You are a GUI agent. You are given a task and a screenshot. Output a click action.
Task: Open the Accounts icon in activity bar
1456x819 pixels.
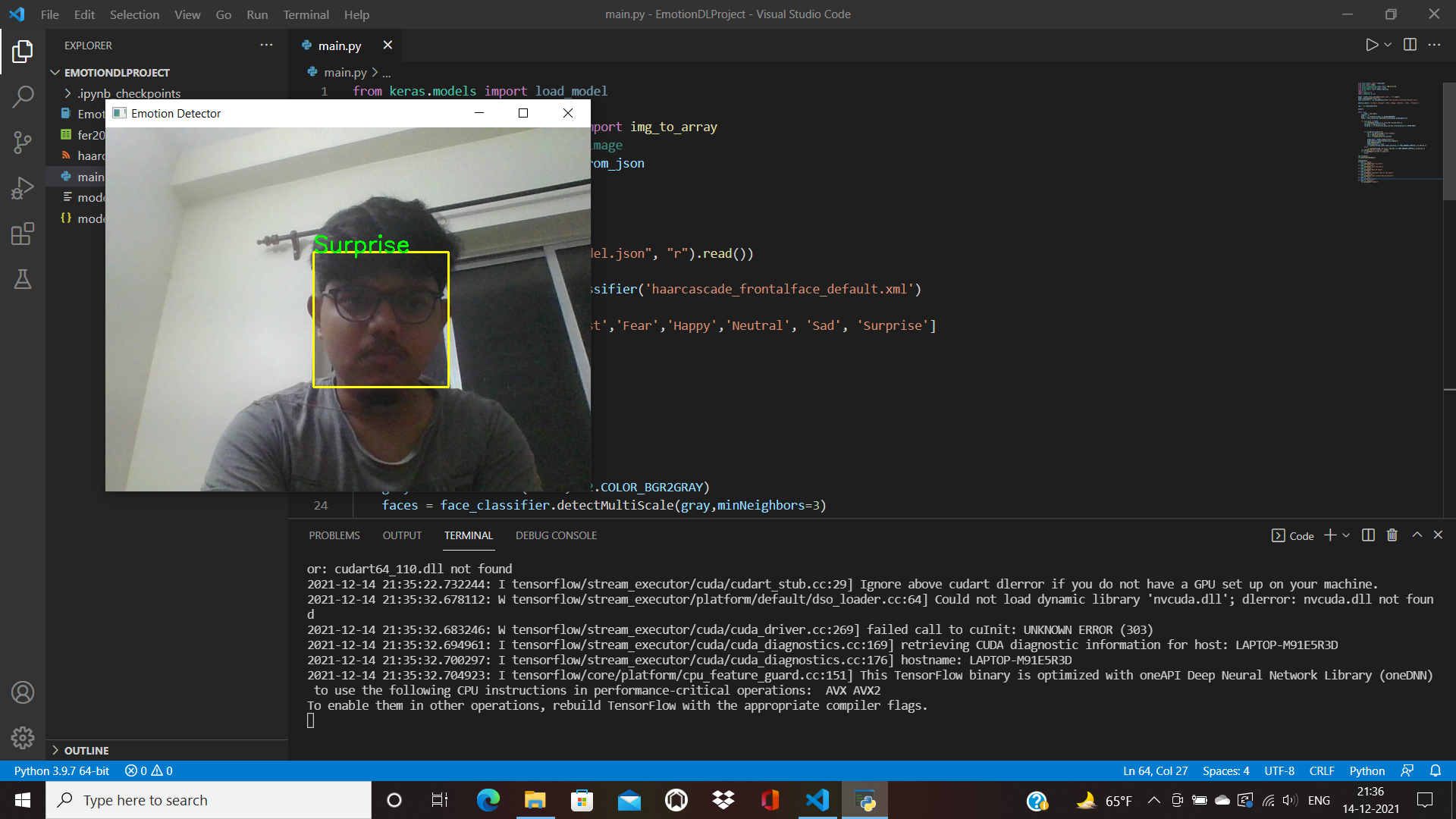pos(23,692)
